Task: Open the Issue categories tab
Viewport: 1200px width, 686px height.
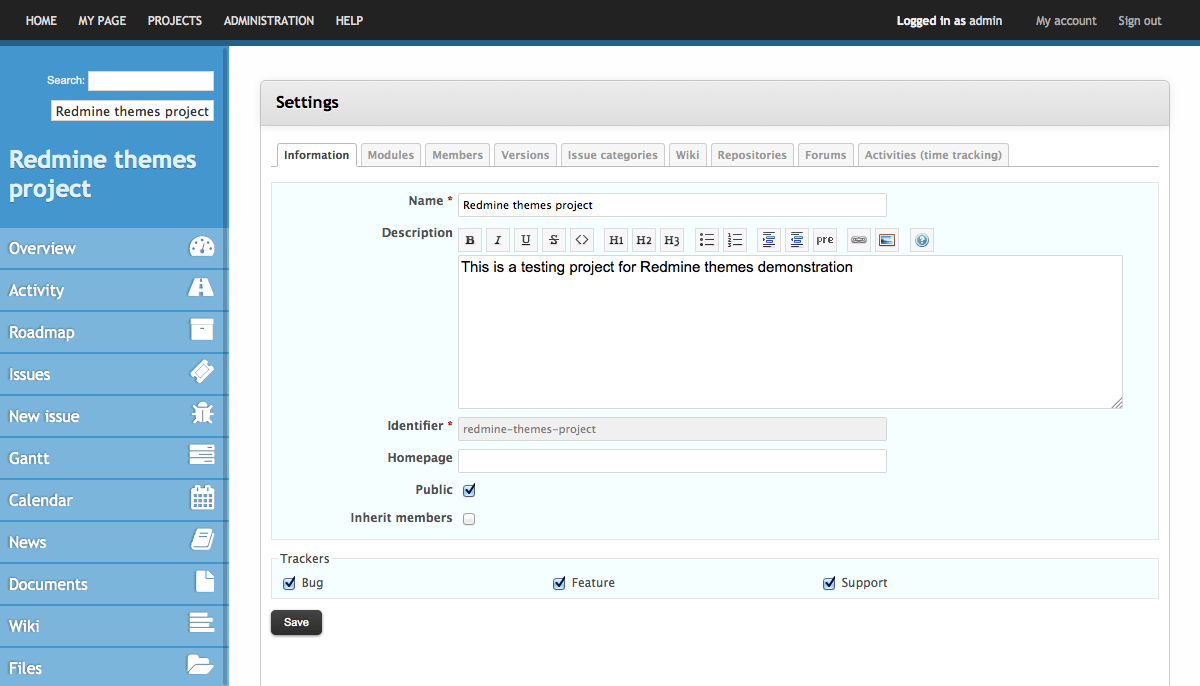Action: [613, 155]
